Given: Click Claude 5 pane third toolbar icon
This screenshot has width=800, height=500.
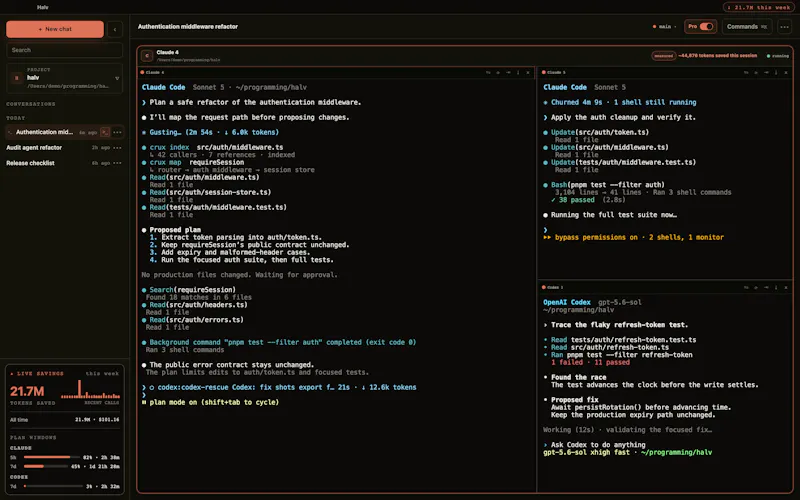Looking at the screenshot, I should pyautogui.click(x=766, y=72).
